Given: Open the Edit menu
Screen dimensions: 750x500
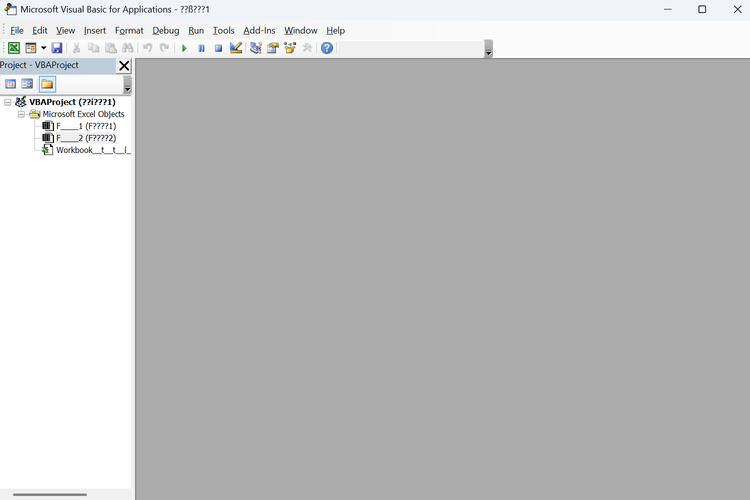Looking at the screenshot, I should pos(40,31).
